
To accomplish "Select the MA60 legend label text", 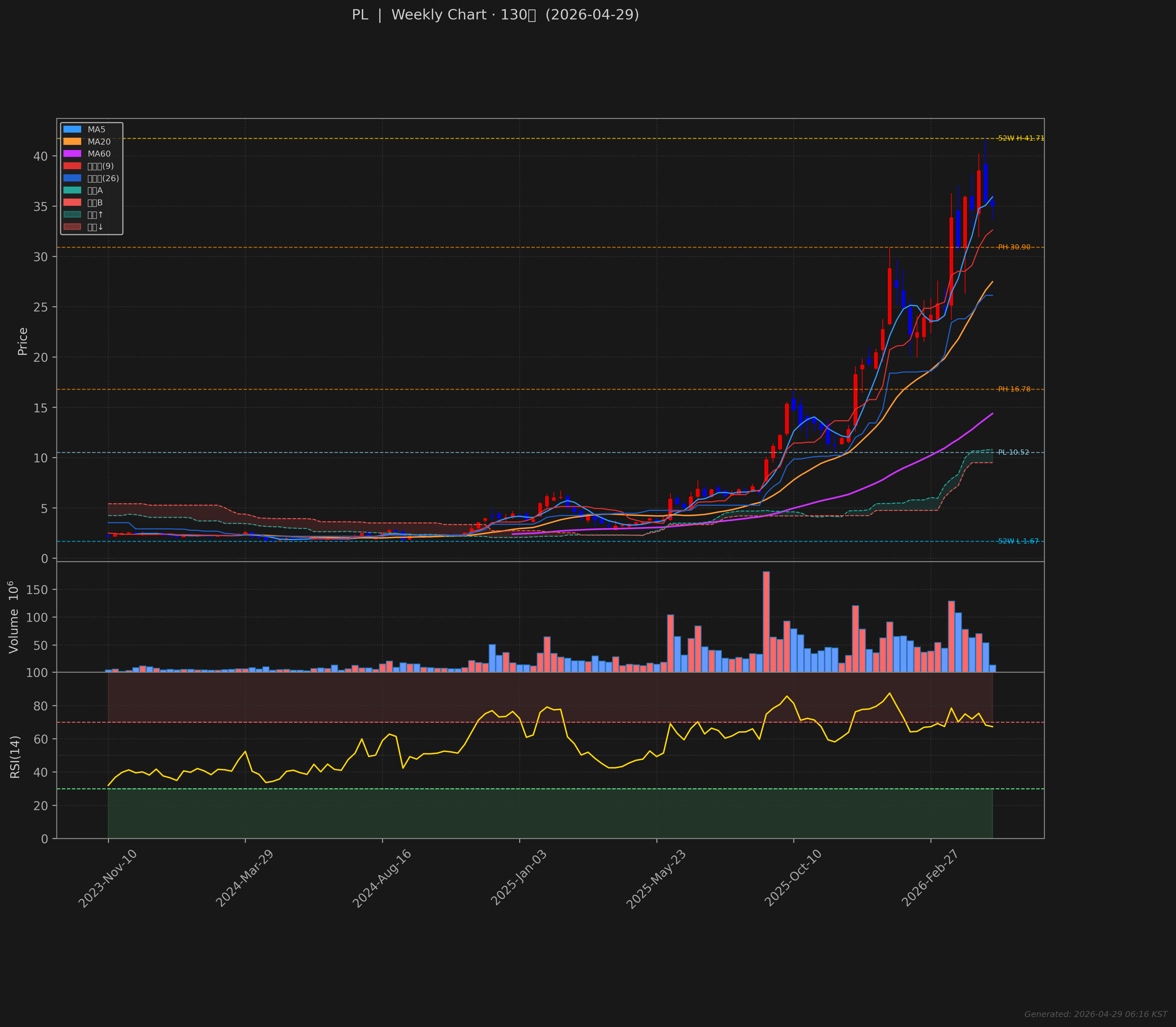I will (99, 153).
